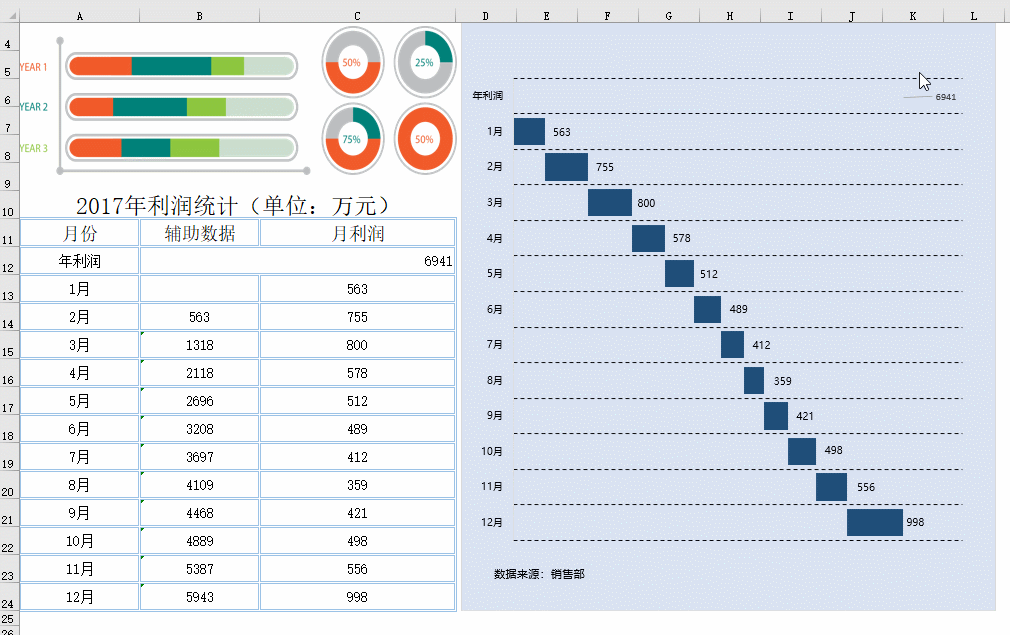The height and width of the screenshot is (635, 1010).
Task: Click the YEAR 2 progress bar
Action: click(182, 107)
